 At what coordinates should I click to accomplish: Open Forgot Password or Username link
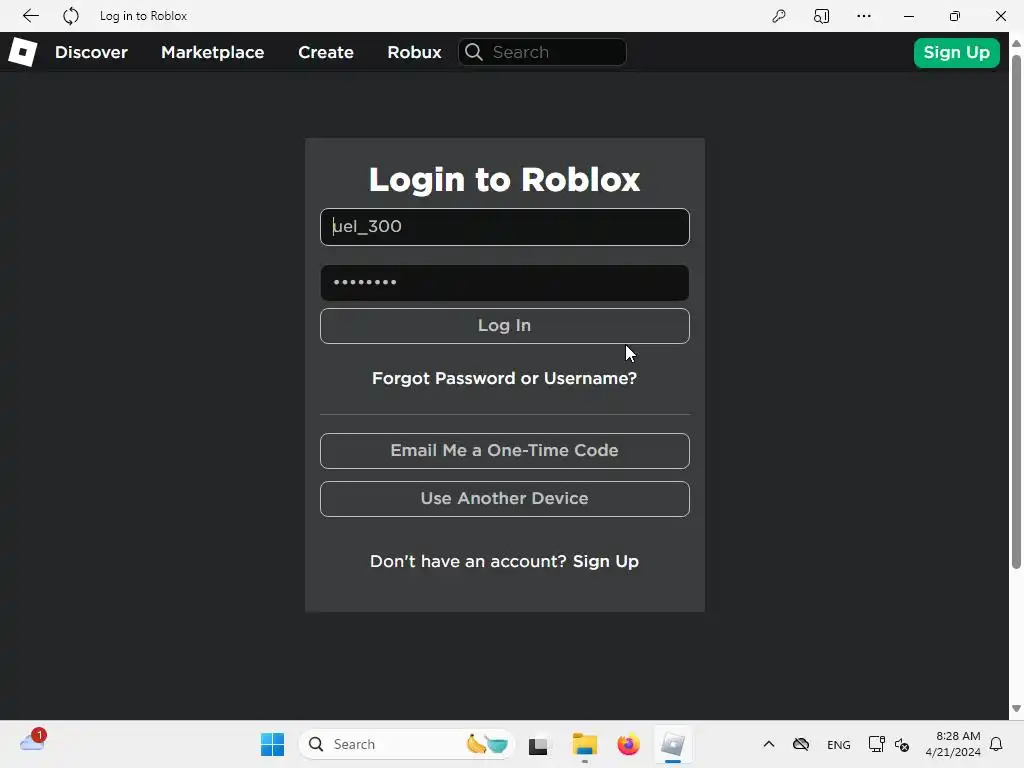pyautogui.click(x=504, y=378)
